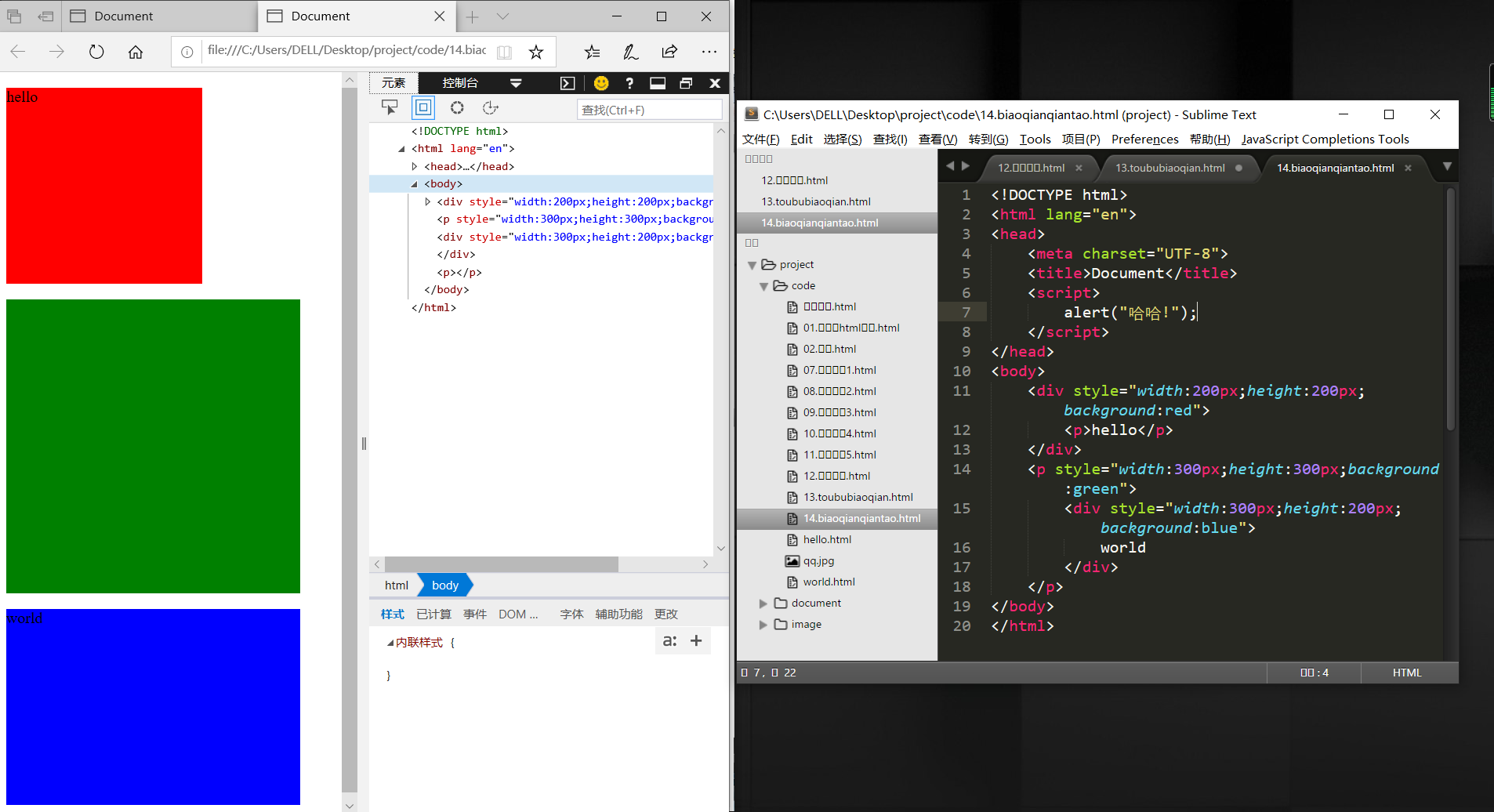Image resolution: width=1494 pixels, height=812 pixels.
Task: Open reading view book icon
Action: (504, 52)
